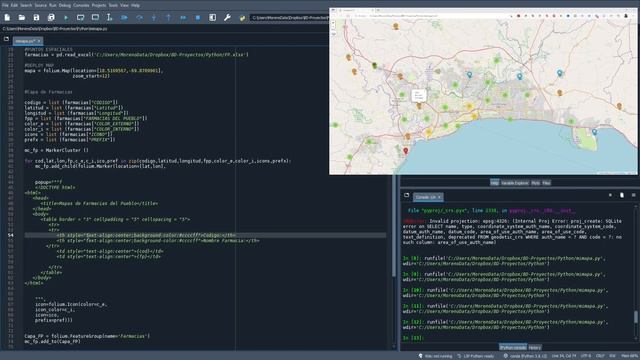Viewport: 640px width, 360px height.
Task: Click the red marker on the map
Action: click(x=405, y=151)
